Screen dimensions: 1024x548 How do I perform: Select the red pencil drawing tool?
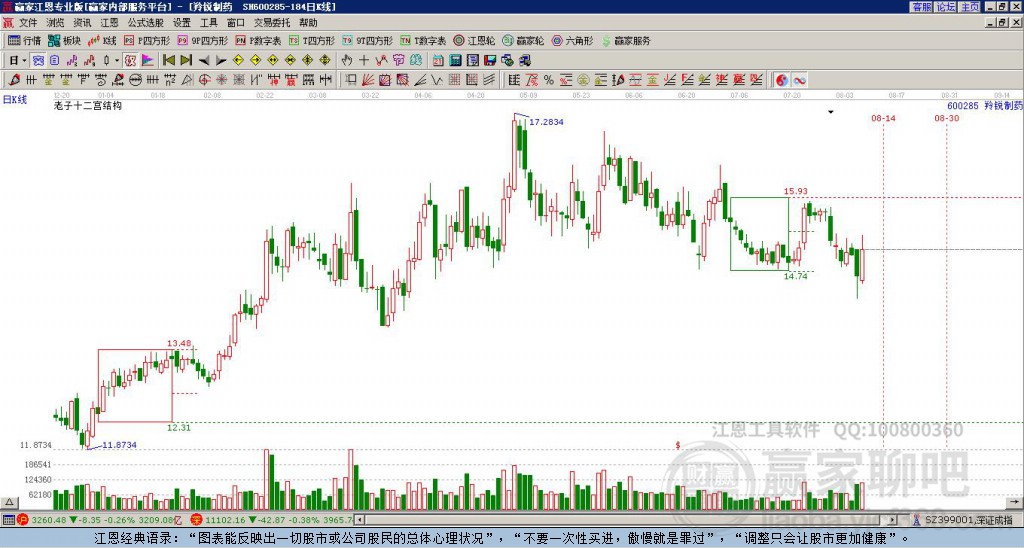(x=14, y=80)
